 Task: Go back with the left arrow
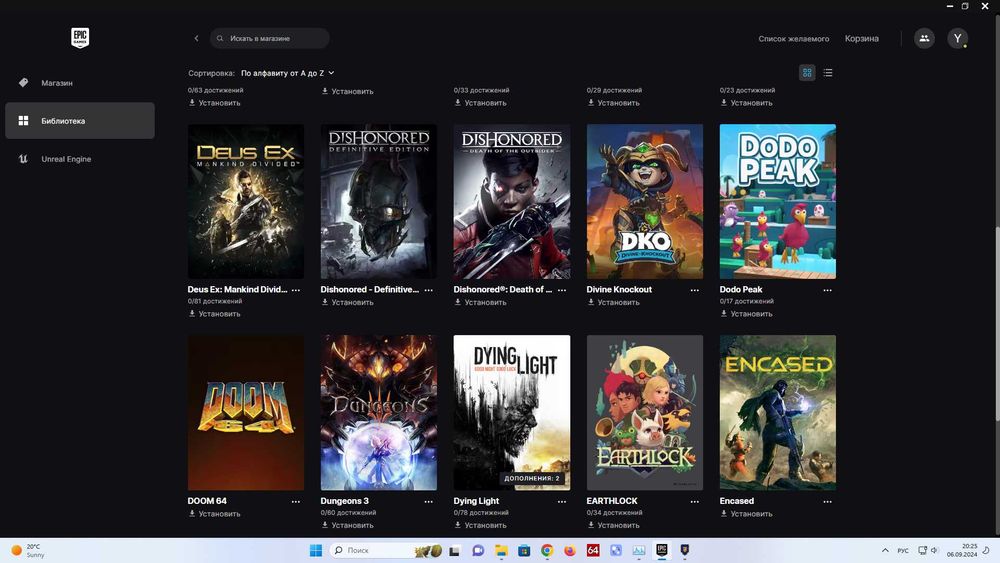coord(196,38)
